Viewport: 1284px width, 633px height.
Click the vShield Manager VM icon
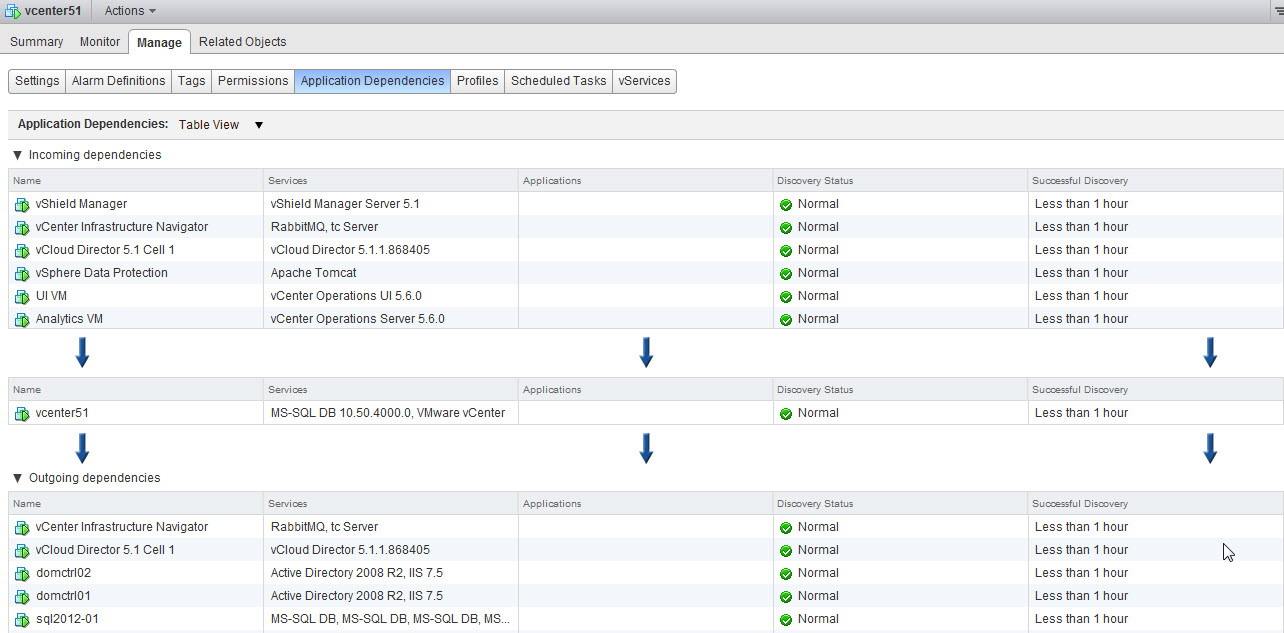(22, 205)
